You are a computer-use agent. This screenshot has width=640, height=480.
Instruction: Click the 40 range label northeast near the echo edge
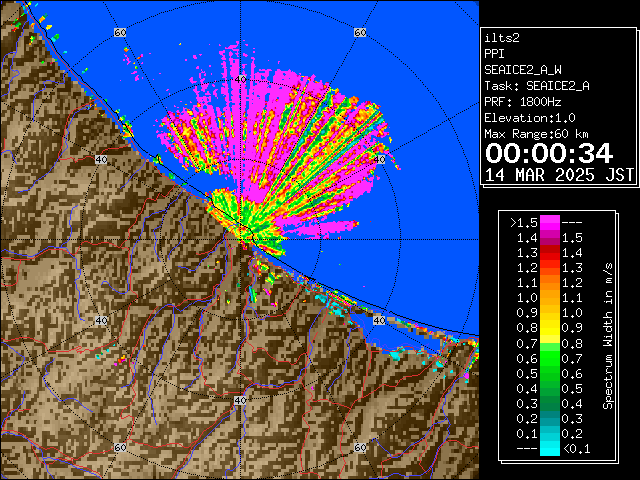[379, 159]
